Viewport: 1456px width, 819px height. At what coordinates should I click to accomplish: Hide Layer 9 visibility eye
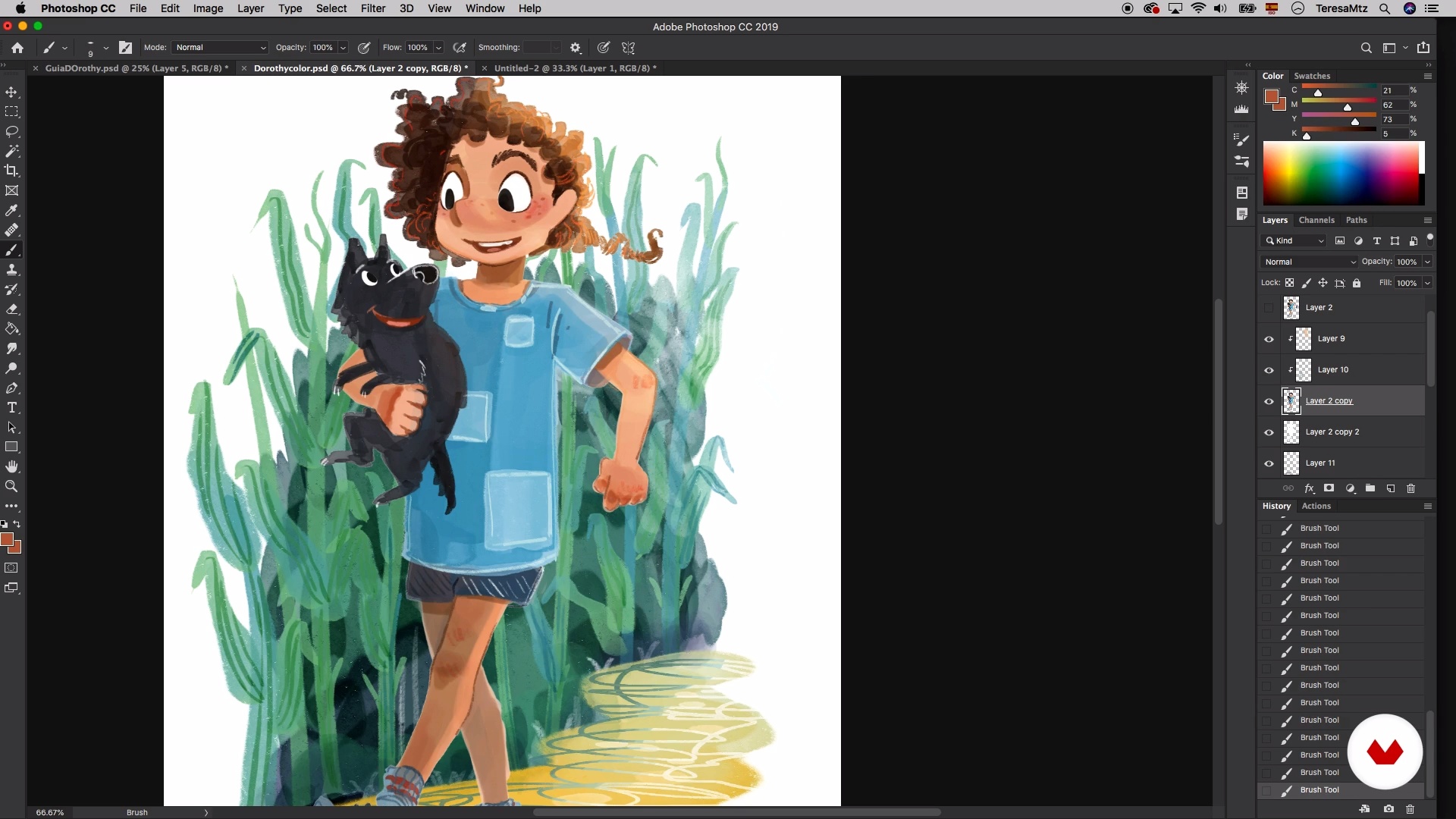click(x=1269, y=339)
